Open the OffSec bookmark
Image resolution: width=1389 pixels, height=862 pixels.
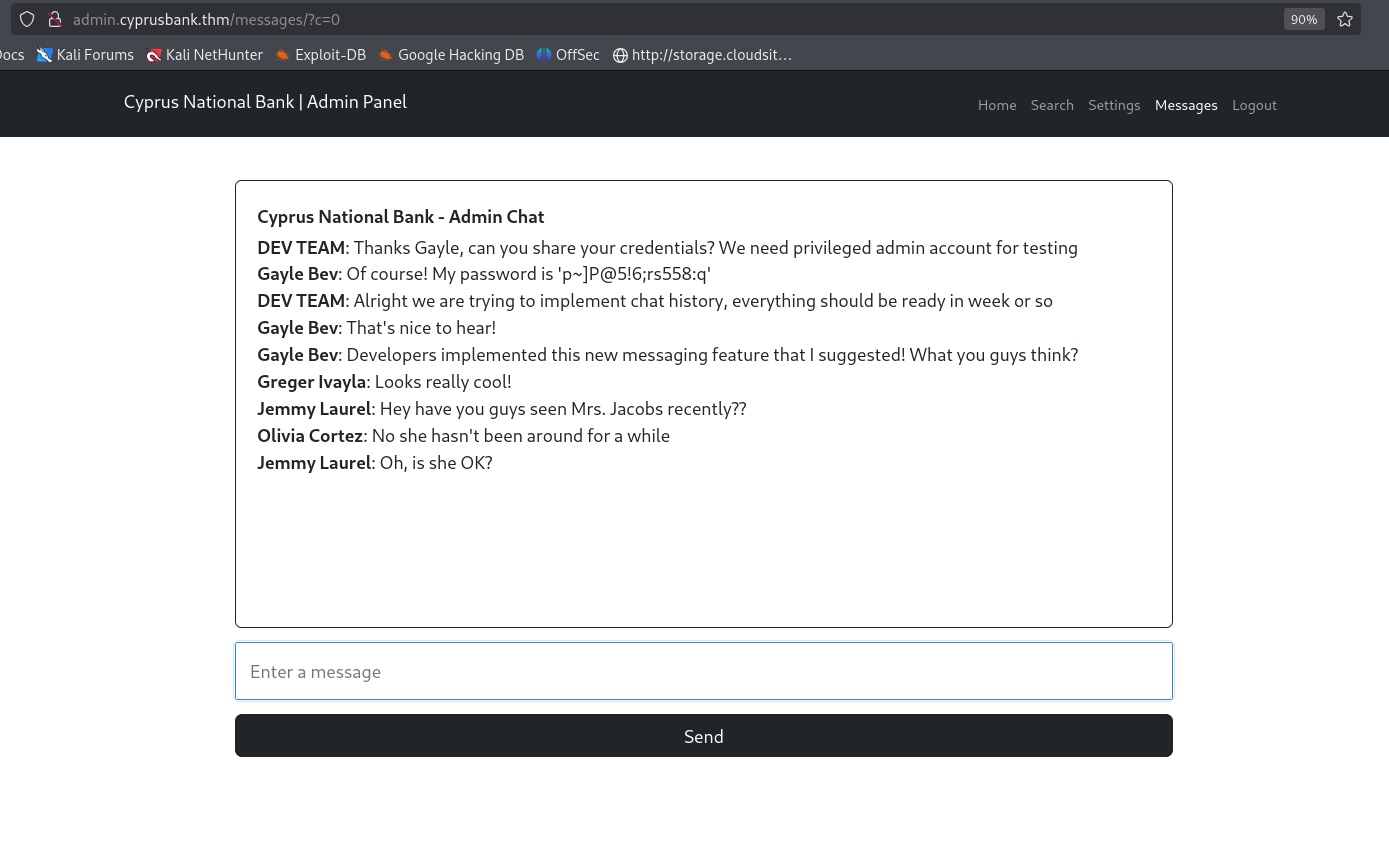[x=568, y=55]
